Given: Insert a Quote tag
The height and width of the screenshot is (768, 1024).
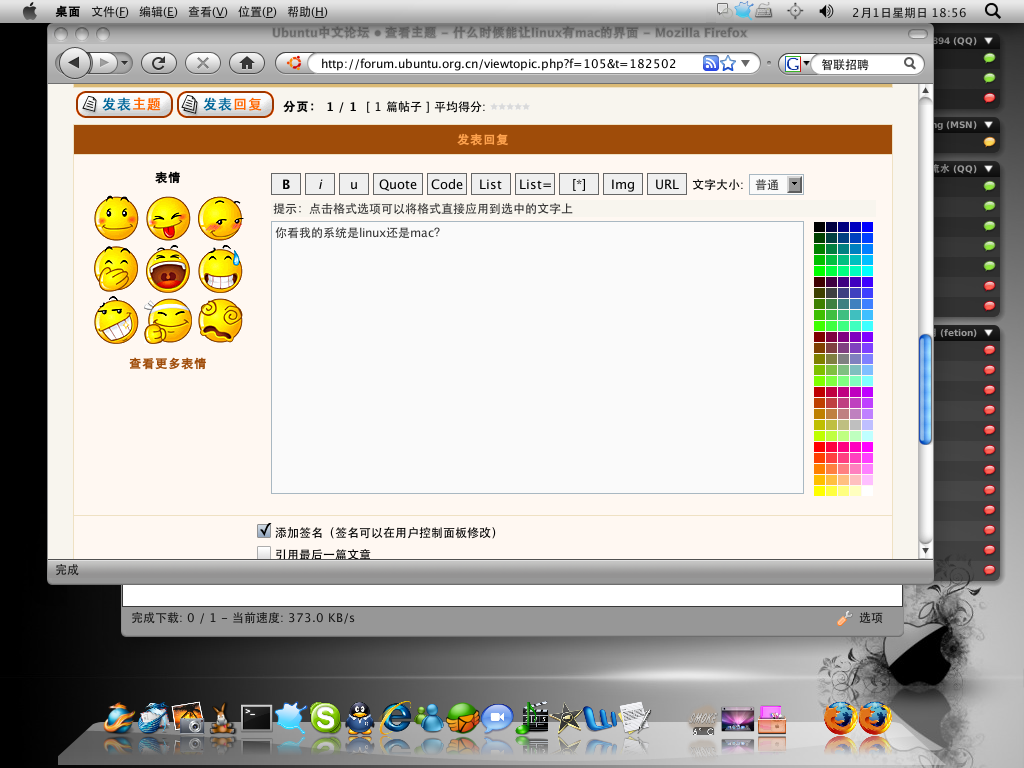Looking at the screenshot, I should tap(398, 184).
